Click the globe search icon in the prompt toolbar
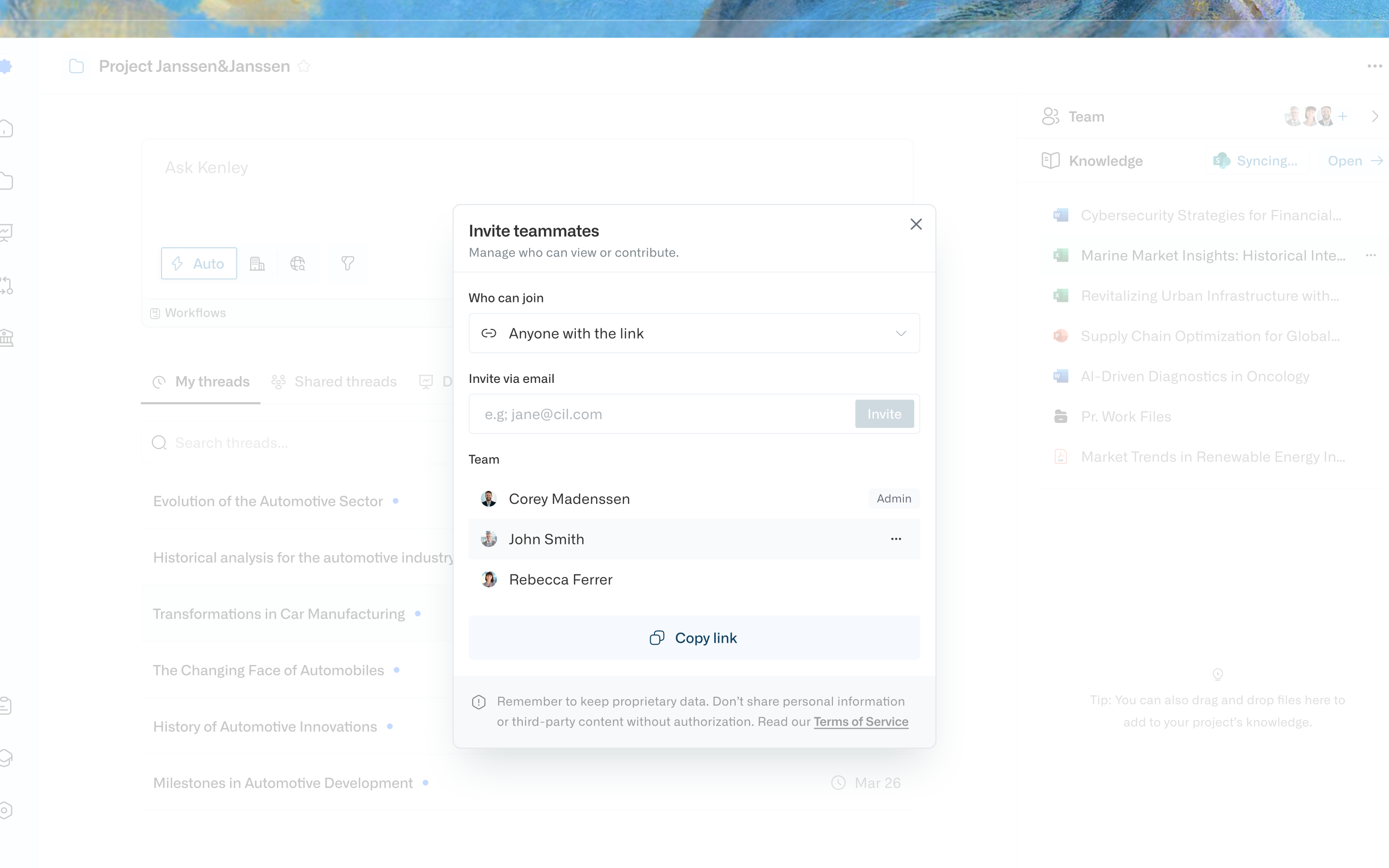The image size is (1389, 868). click(298, 263)
